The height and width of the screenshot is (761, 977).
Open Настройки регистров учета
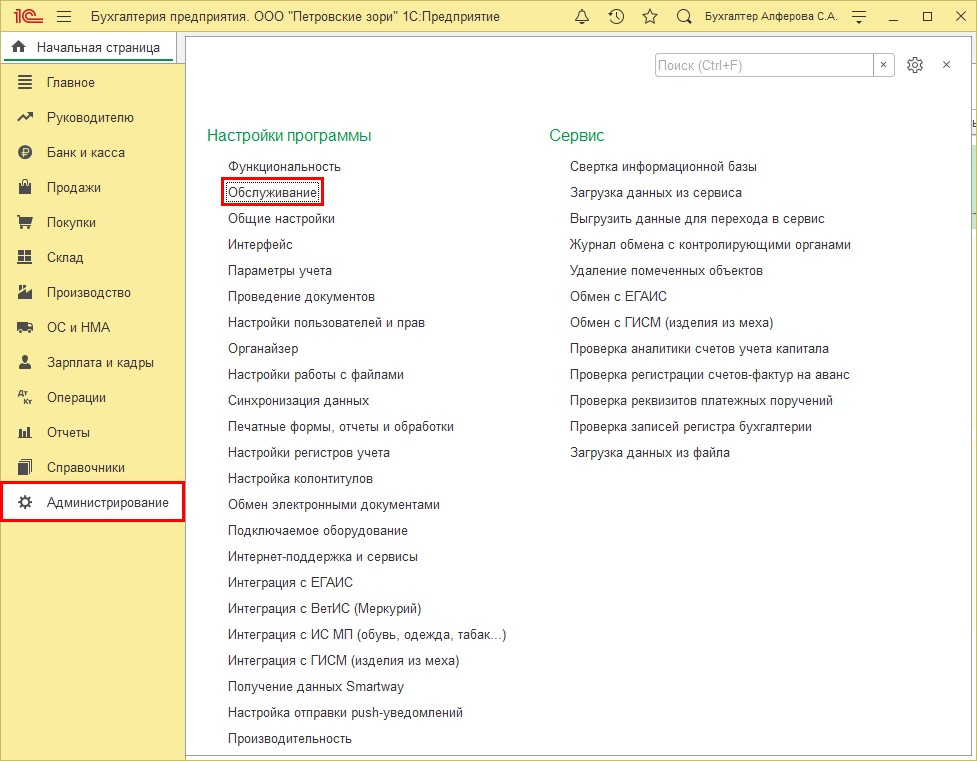pyautogui.click(x=308, y=452)
